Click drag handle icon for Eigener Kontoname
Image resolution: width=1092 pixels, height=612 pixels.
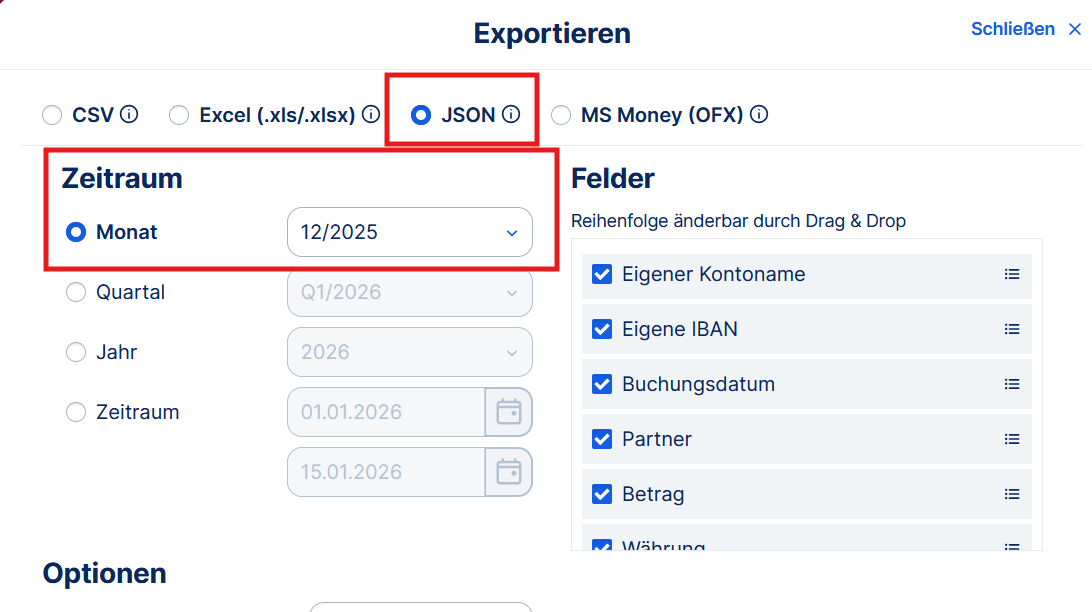(x=1012, y=274)
